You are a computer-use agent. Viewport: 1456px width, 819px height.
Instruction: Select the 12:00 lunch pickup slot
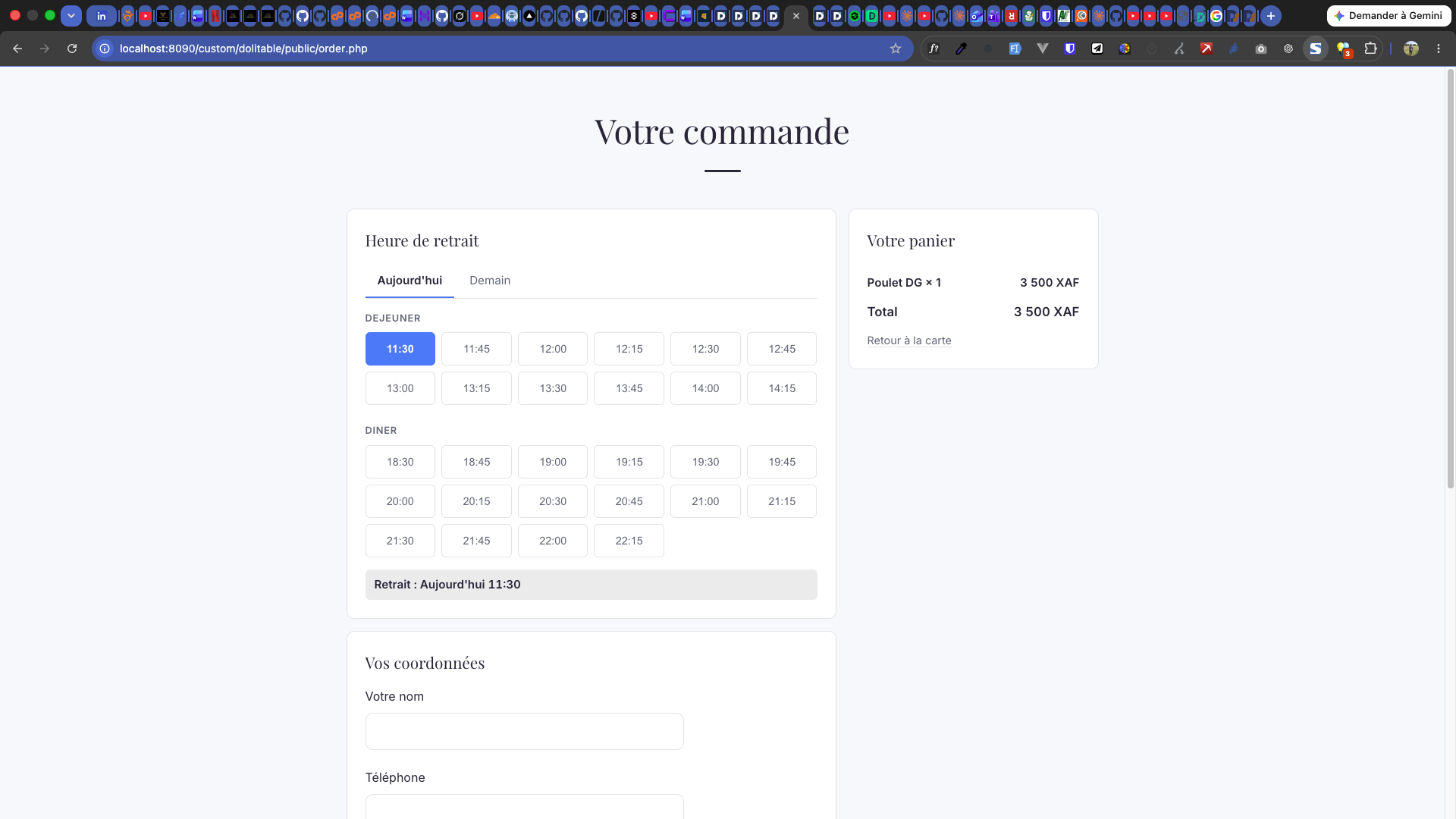tap(553, 349)
